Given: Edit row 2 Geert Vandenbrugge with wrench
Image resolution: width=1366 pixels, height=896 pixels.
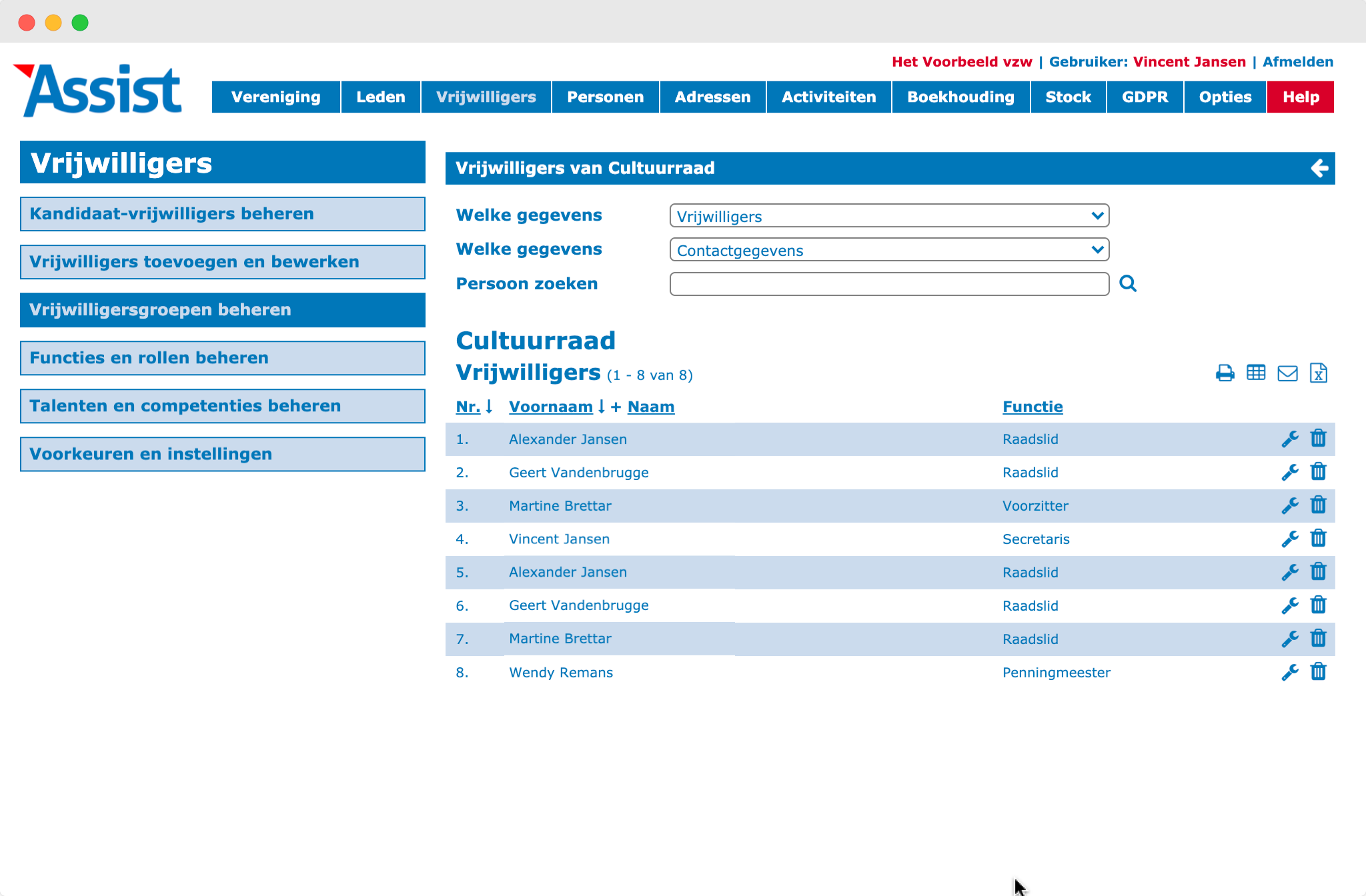Looking at the screenshot, I should 1290,472.
